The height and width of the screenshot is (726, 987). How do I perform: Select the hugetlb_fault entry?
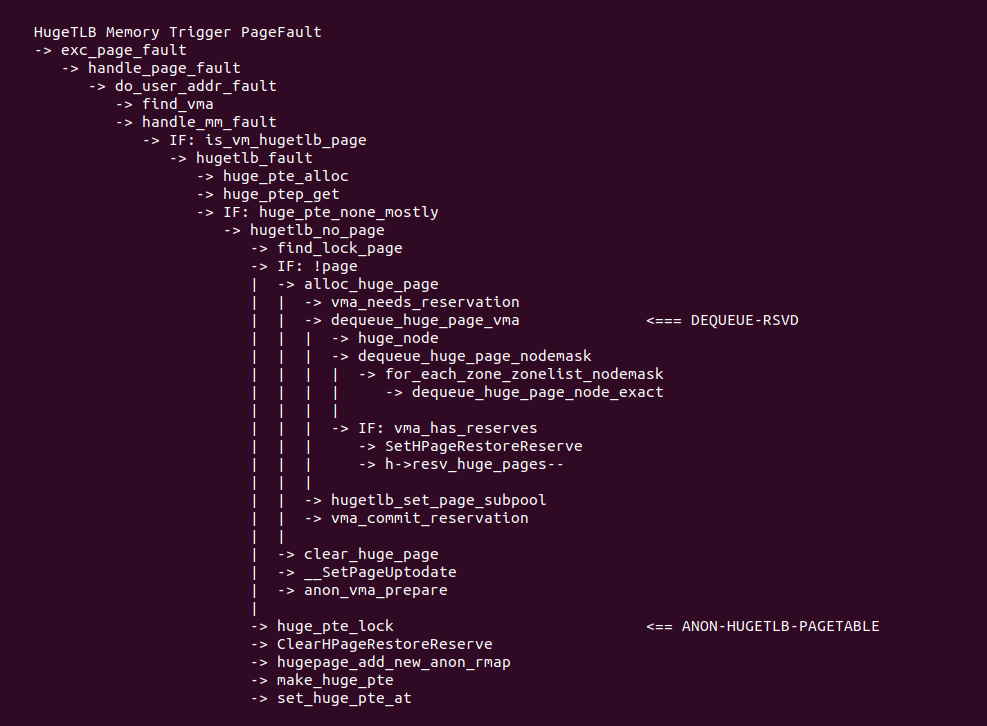254,158
